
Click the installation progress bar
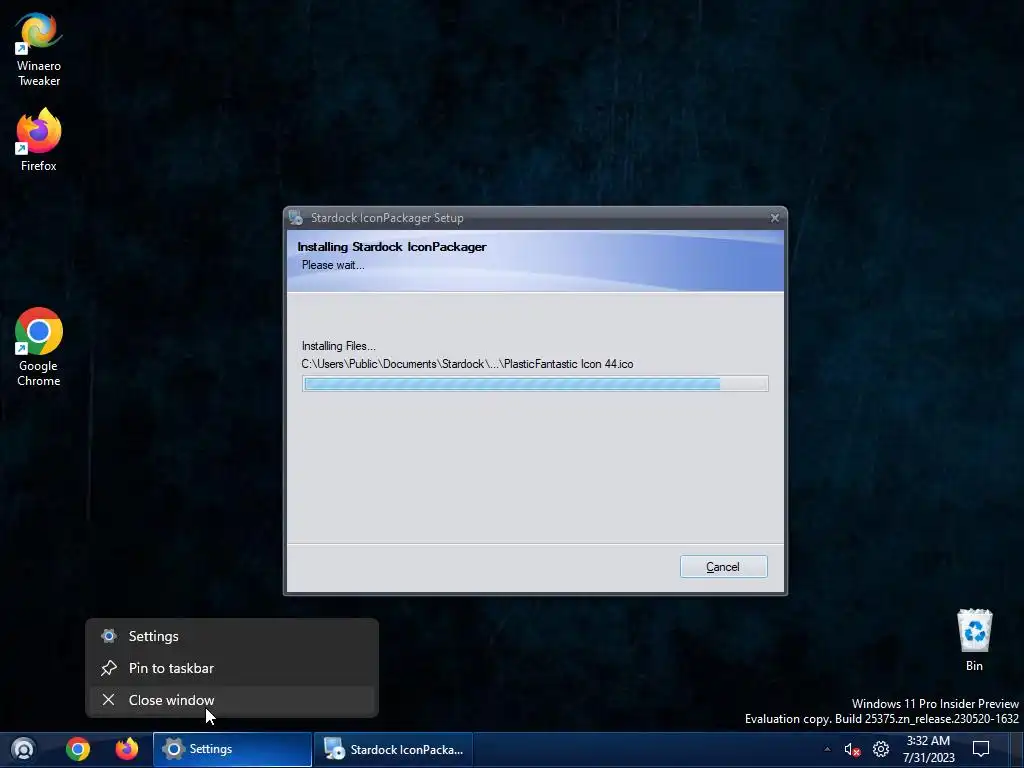tap(535, 383)
